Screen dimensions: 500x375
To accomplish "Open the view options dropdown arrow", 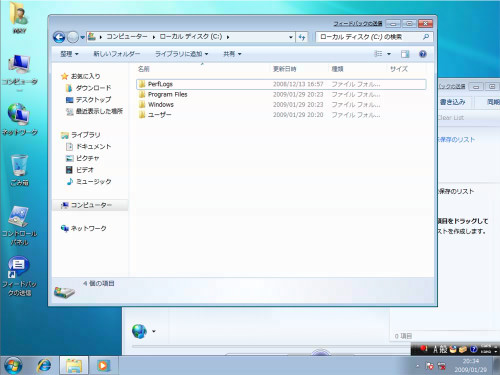I will click(389, 54).
